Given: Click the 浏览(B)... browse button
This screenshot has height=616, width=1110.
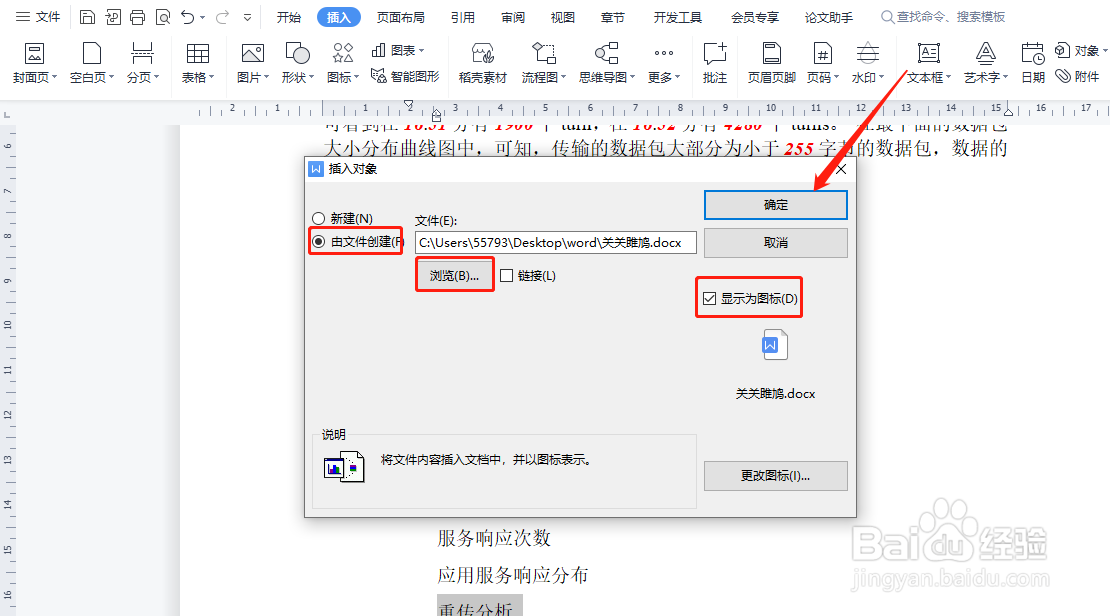Looking at the screenshot, I should point(454,275).
